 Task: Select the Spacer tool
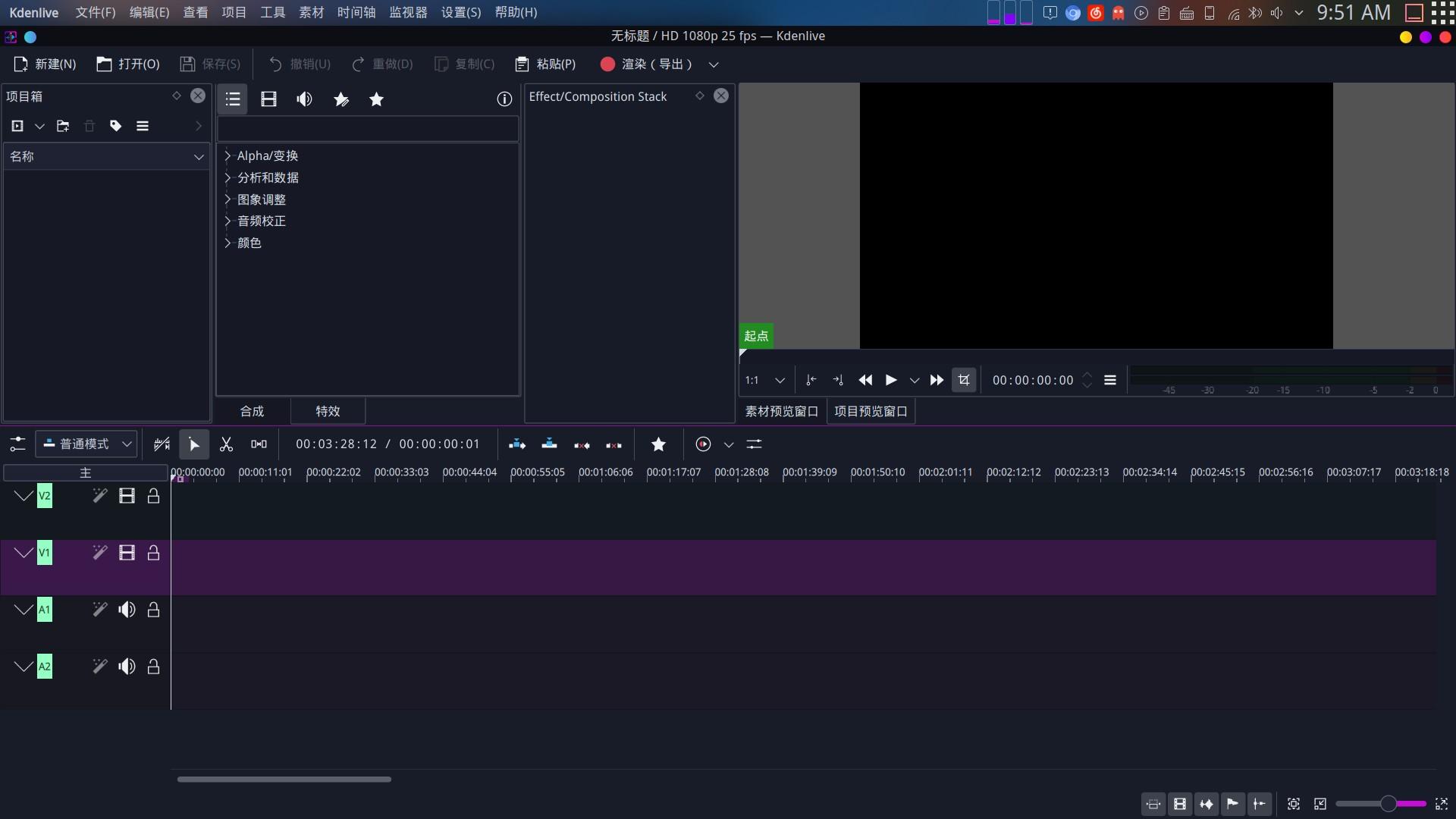point(258,444)
